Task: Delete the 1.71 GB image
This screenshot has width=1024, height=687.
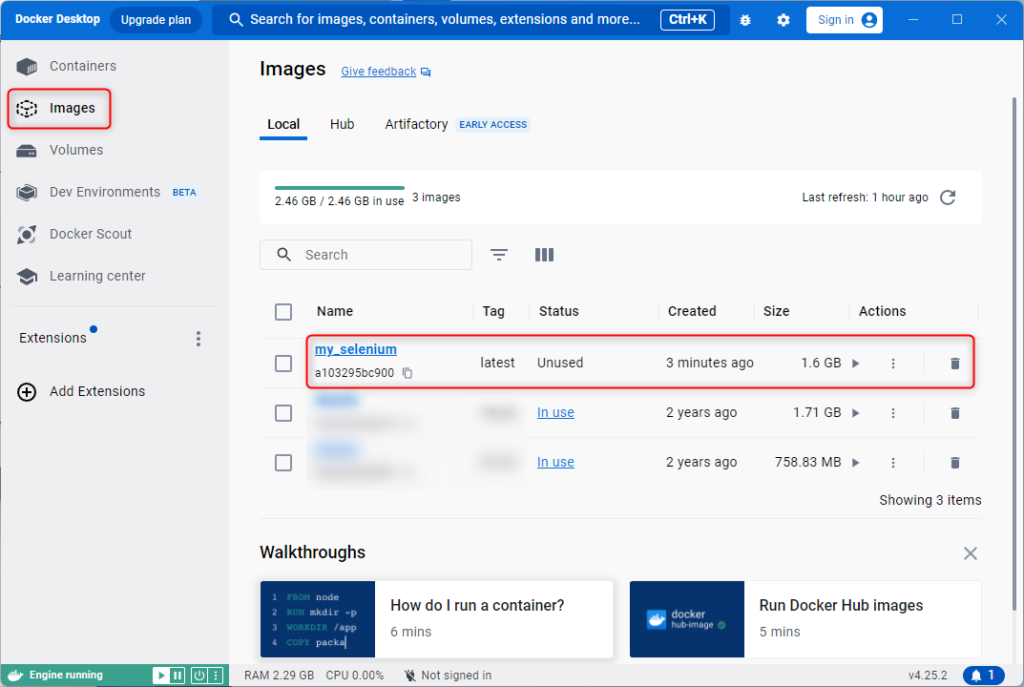Action: coord(955,413)
